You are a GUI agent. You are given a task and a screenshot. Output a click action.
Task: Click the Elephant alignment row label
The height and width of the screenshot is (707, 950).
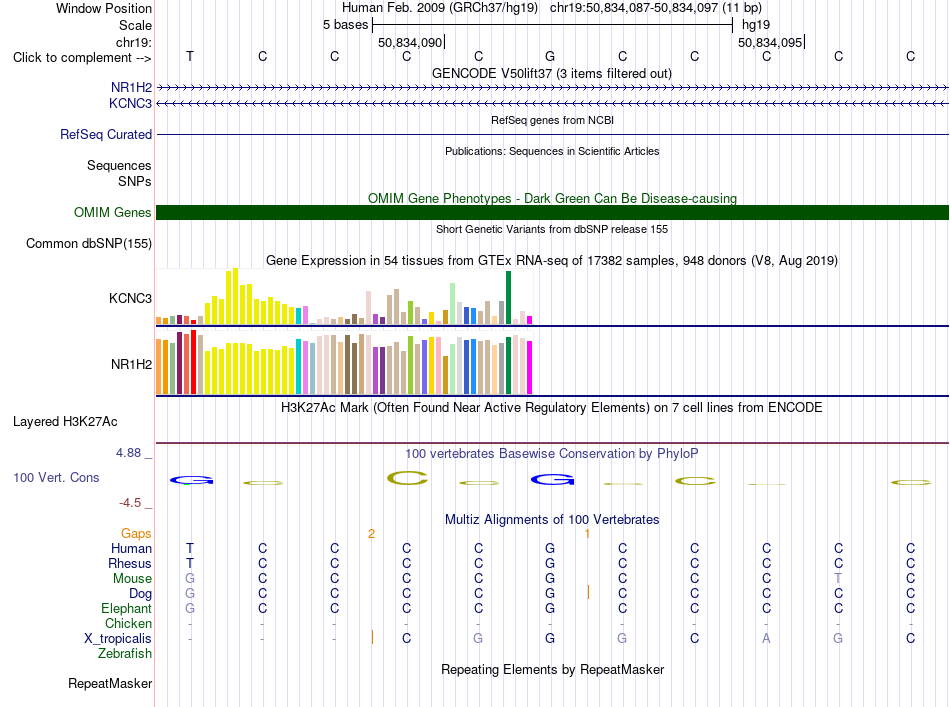pos(126,608)
